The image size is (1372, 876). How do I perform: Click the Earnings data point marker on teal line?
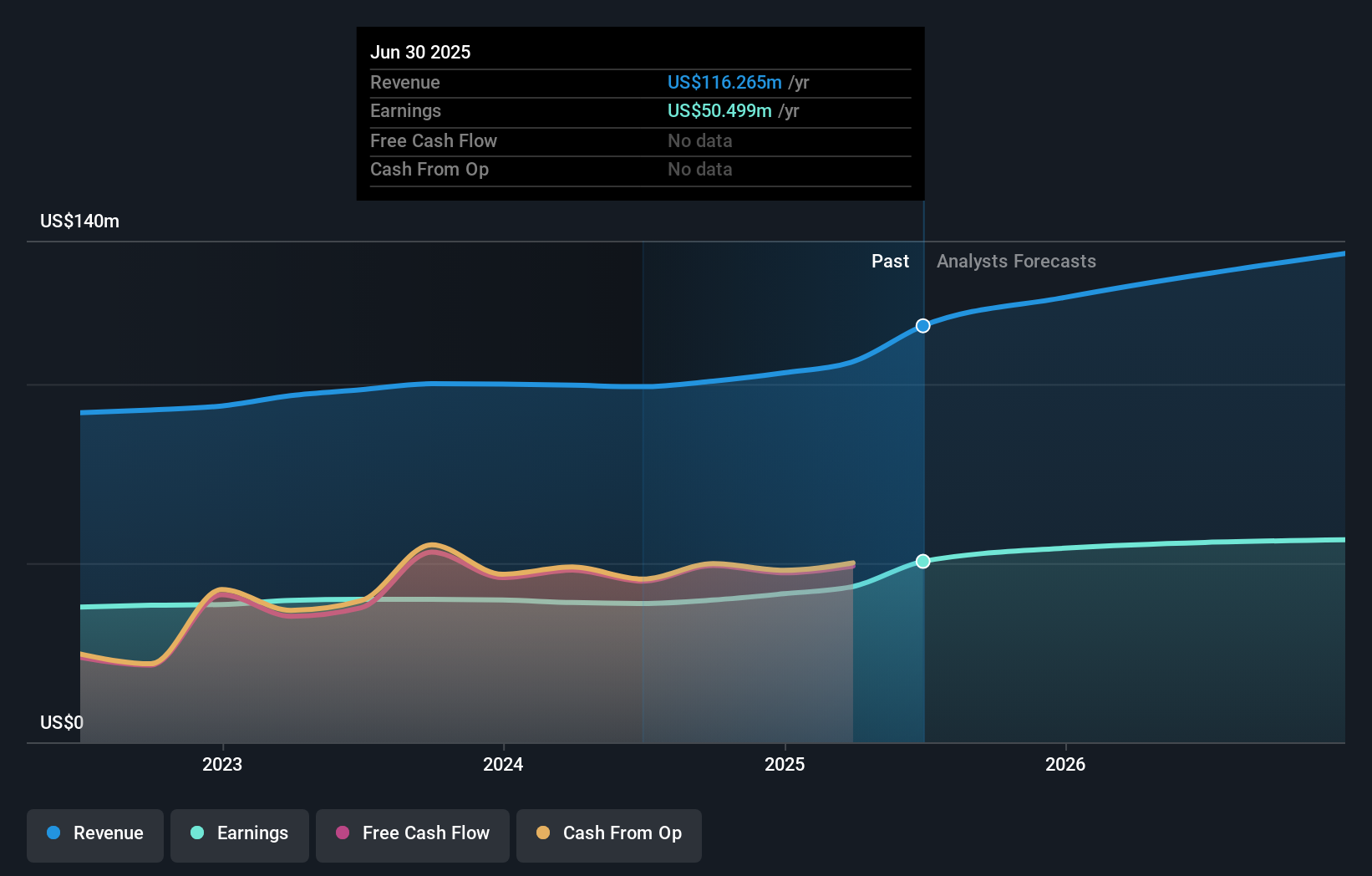pyautogui.click(x=922, y=561)
